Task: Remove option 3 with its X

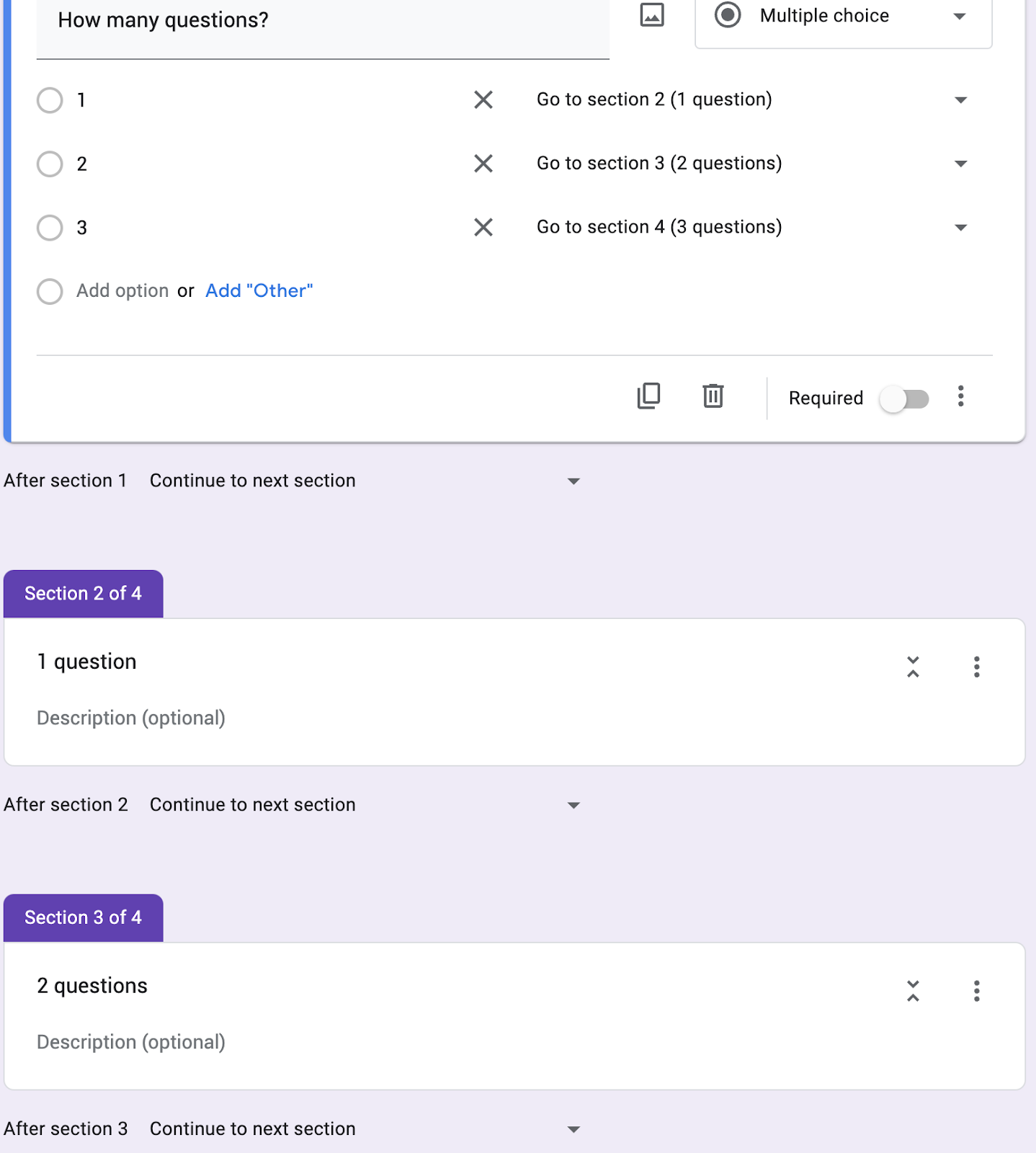Action: [x=483, y=228]
